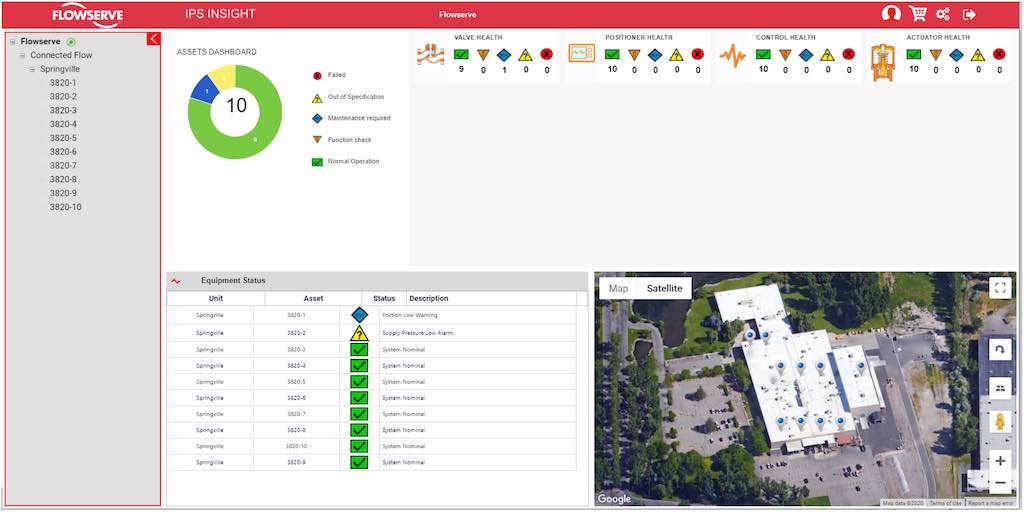Screen dimensions: 1024x512
Task: Select asset 3820-10 in the tree
Action: [66, 207]
